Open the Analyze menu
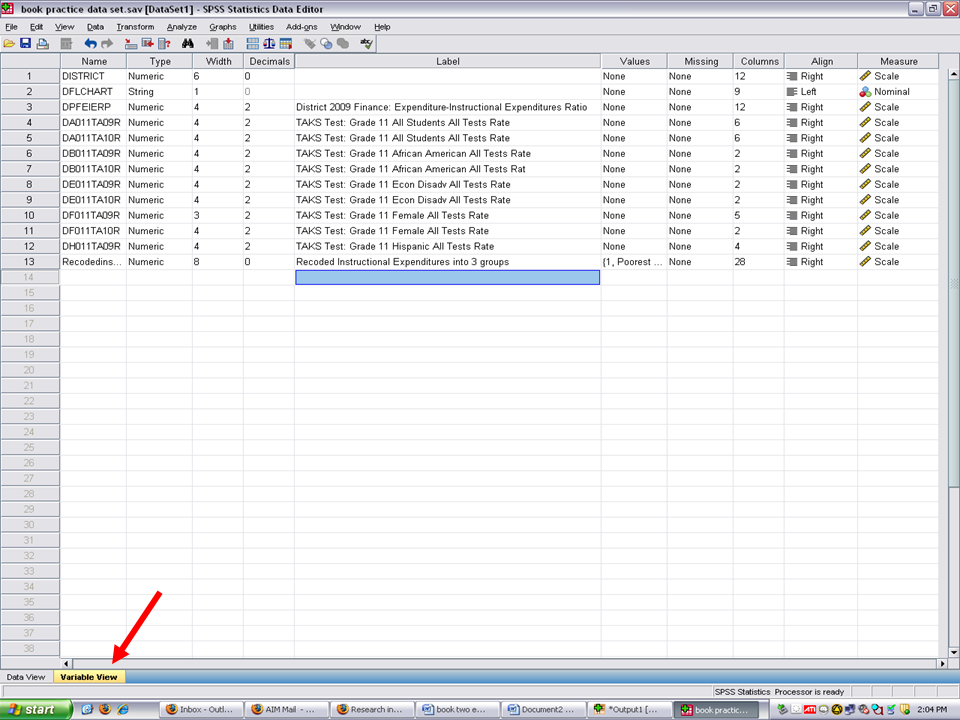 (181, 26)
